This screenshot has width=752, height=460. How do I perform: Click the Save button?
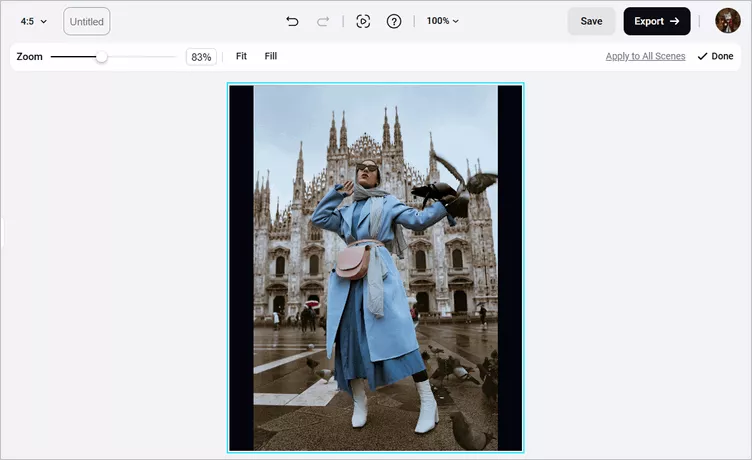click(x=591, y=21)
